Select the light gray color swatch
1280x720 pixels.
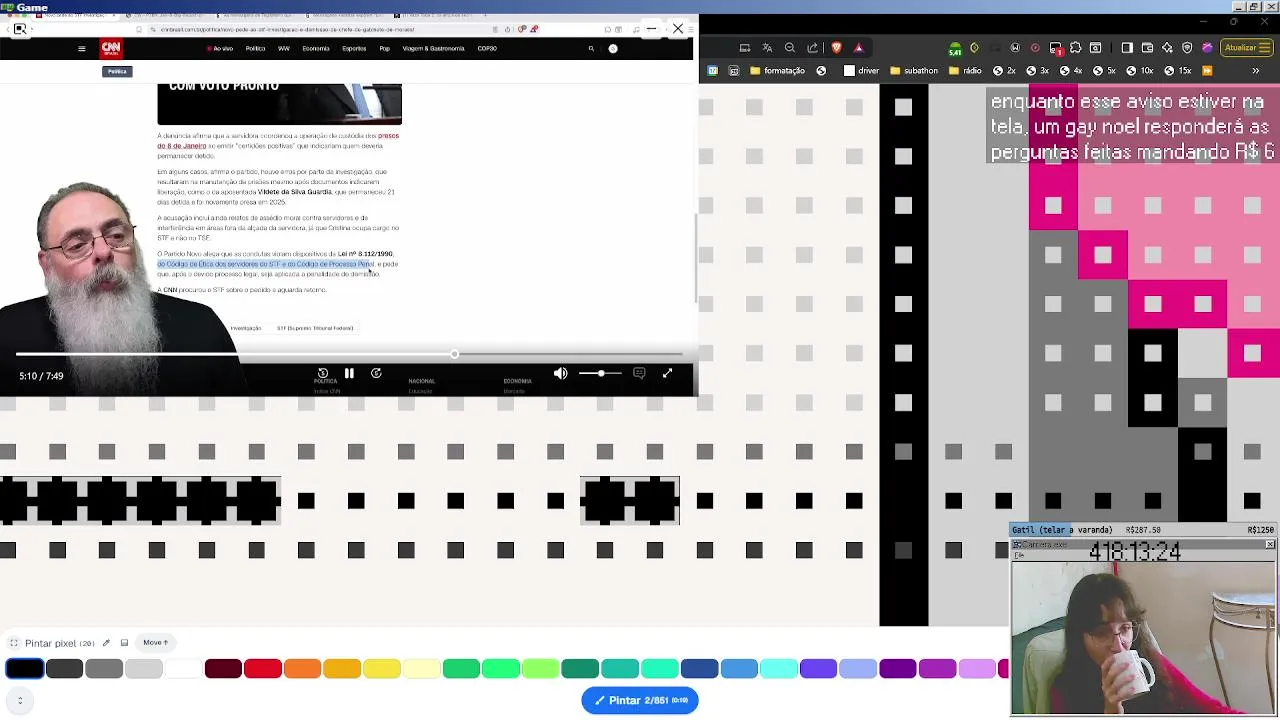(x=144, y=669)
